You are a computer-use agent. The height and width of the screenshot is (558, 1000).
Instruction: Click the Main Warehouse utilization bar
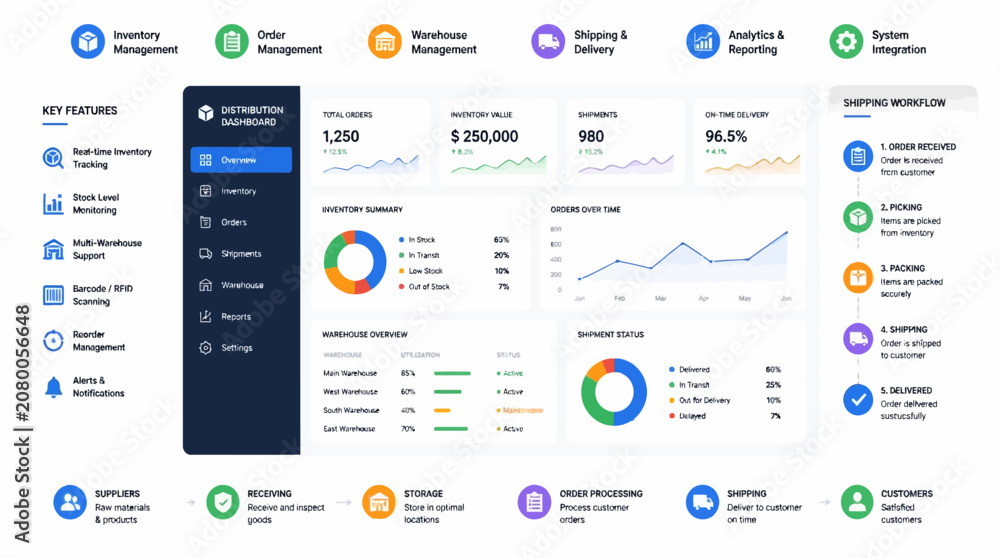click(452, 373)
